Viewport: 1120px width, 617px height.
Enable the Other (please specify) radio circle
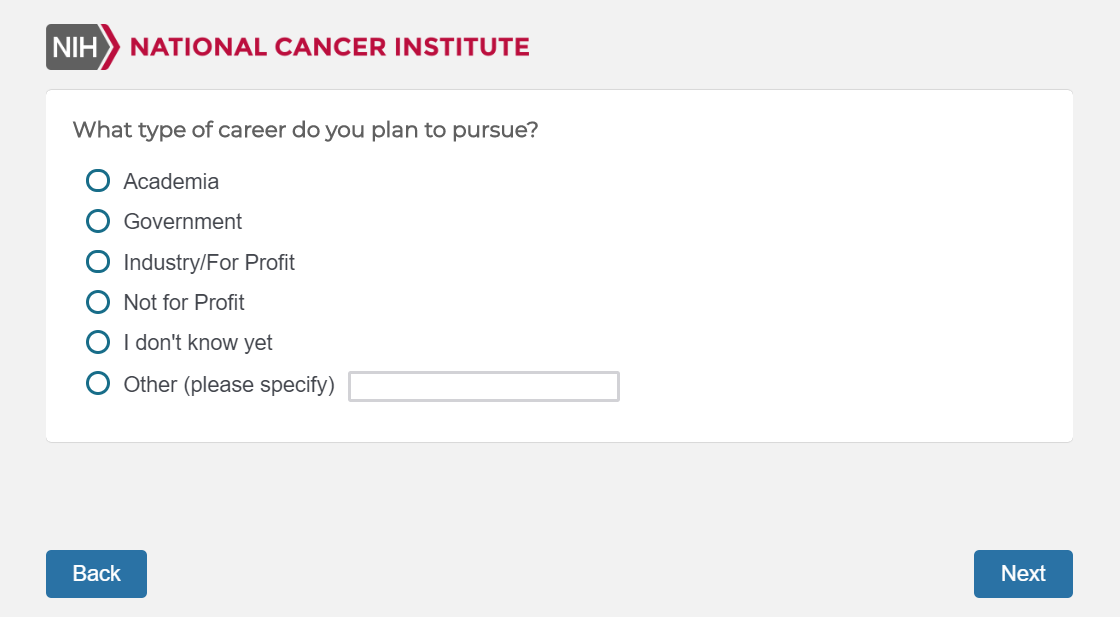(x=98, y=384)
